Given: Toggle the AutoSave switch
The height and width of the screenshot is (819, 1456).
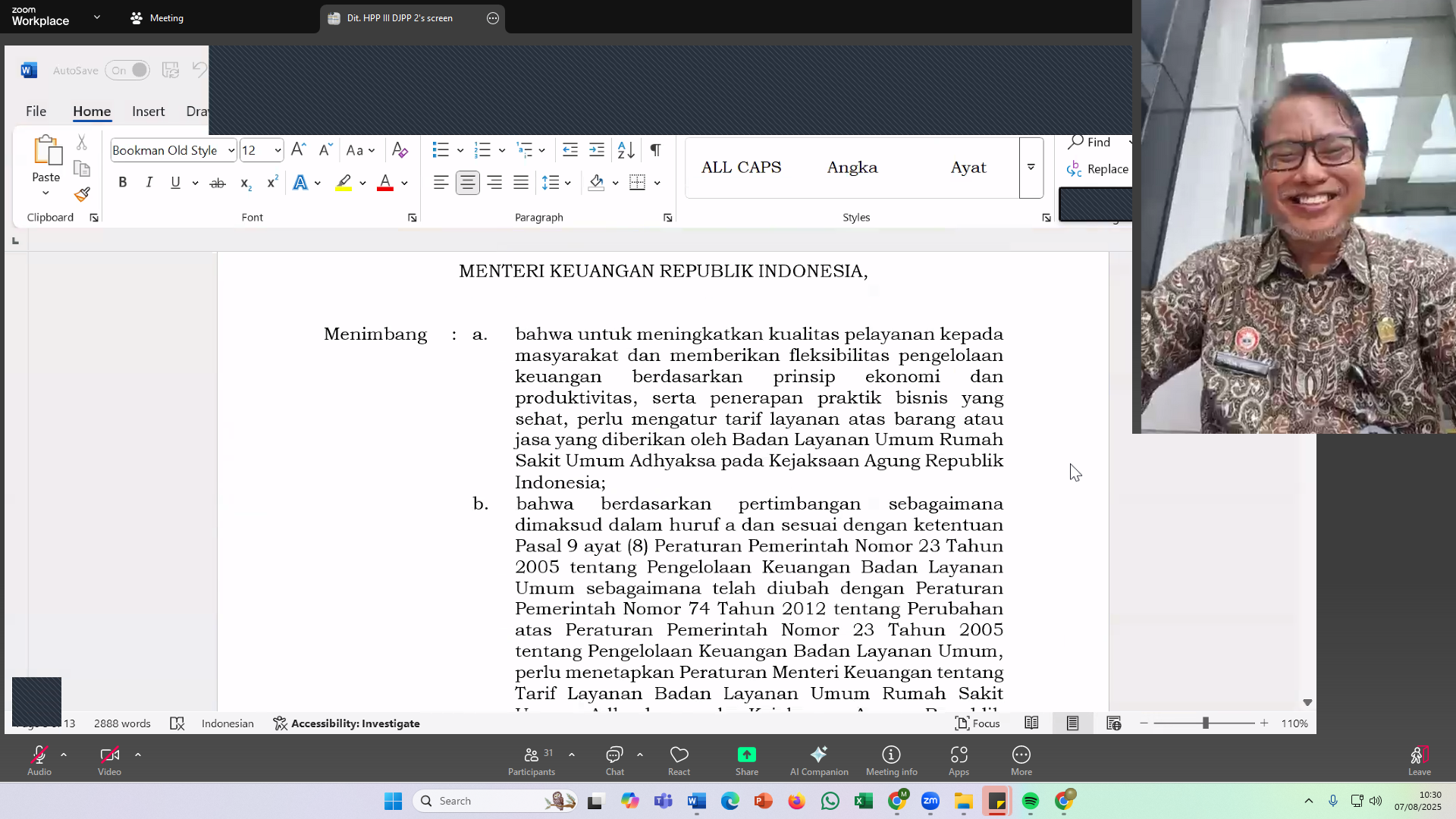Looking at the screenshot, I should [127, 71].
